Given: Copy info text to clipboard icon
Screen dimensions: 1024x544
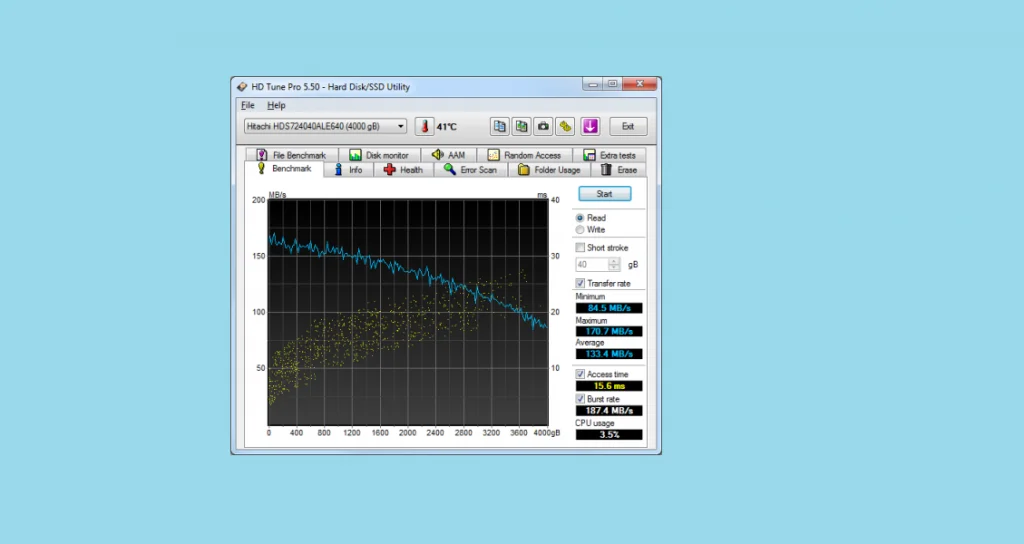Looking at the screenshot, I should click(500, 126).
